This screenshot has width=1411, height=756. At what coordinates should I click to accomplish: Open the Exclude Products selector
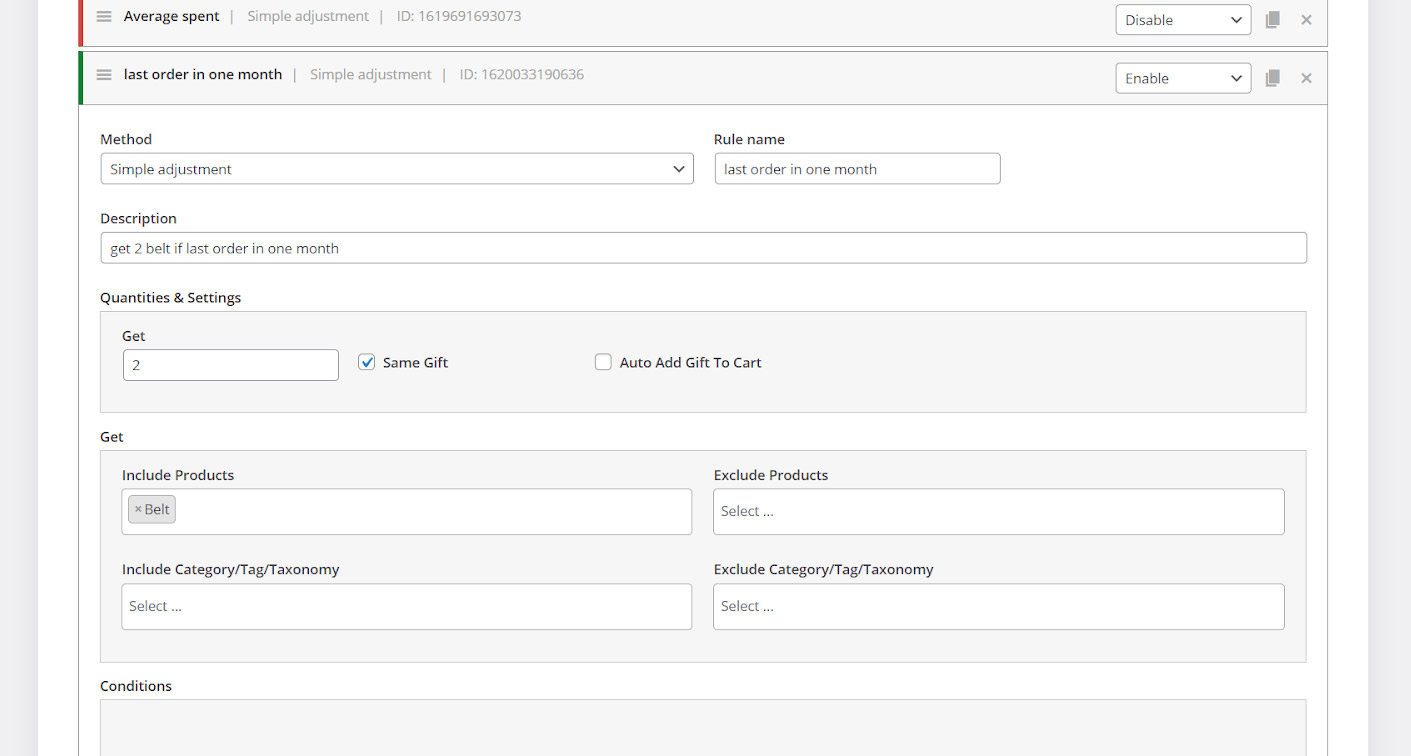997,512
